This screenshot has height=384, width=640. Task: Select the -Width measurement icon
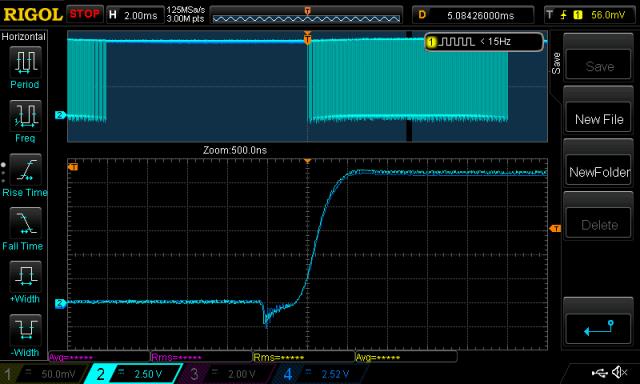(25, 330)
